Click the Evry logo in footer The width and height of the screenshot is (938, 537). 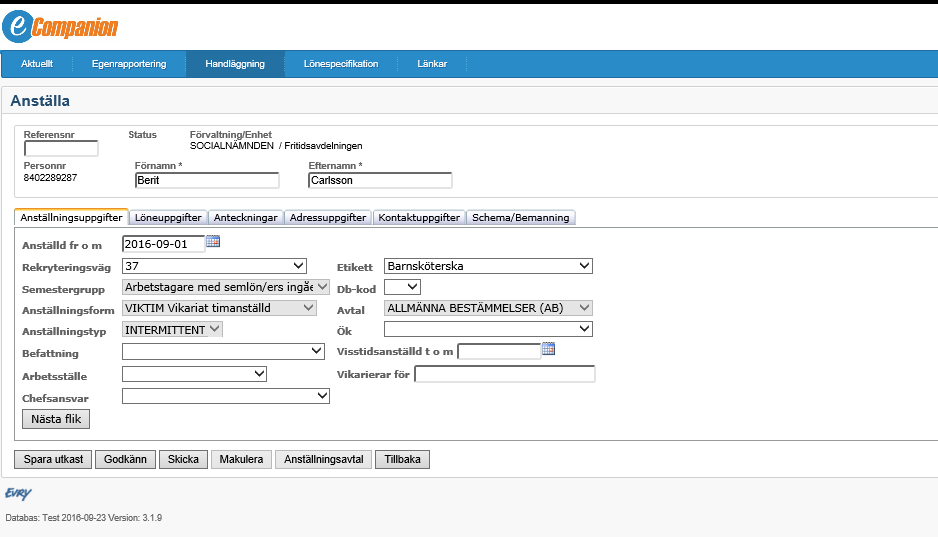pos(18,493)
